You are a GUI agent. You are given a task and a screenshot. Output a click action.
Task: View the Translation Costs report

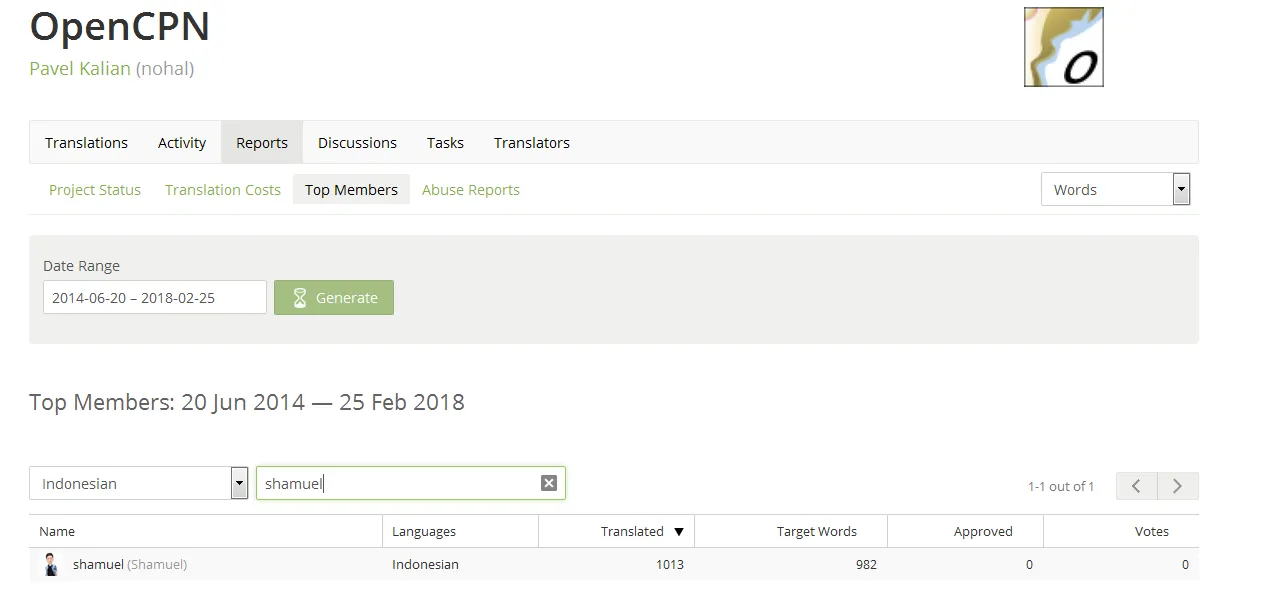(x=223, y=190)
